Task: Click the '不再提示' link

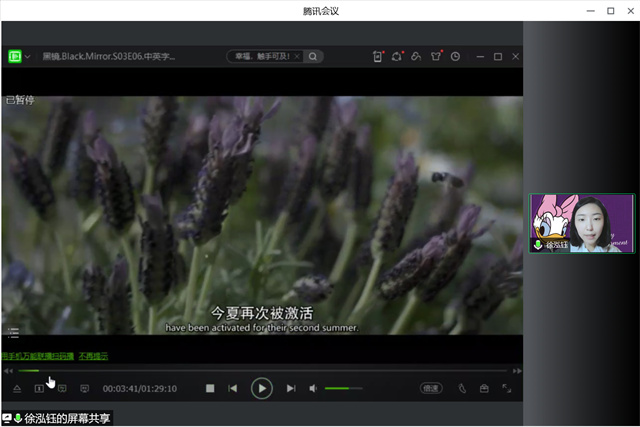Action: tap(93, 356)
